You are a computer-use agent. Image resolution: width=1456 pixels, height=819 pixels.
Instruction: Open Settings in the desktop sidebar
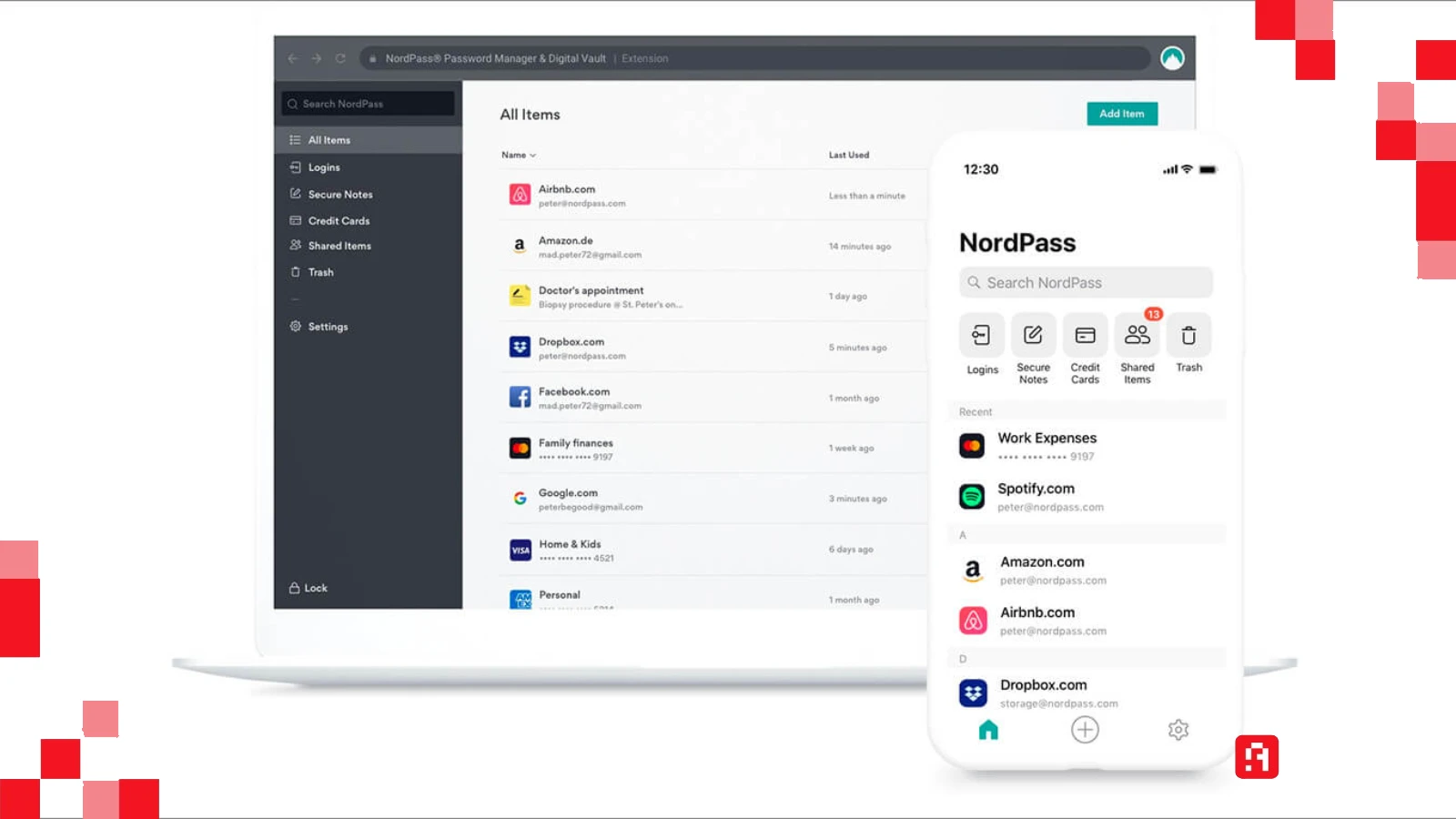pyautogui.click(x=328, y=327)
